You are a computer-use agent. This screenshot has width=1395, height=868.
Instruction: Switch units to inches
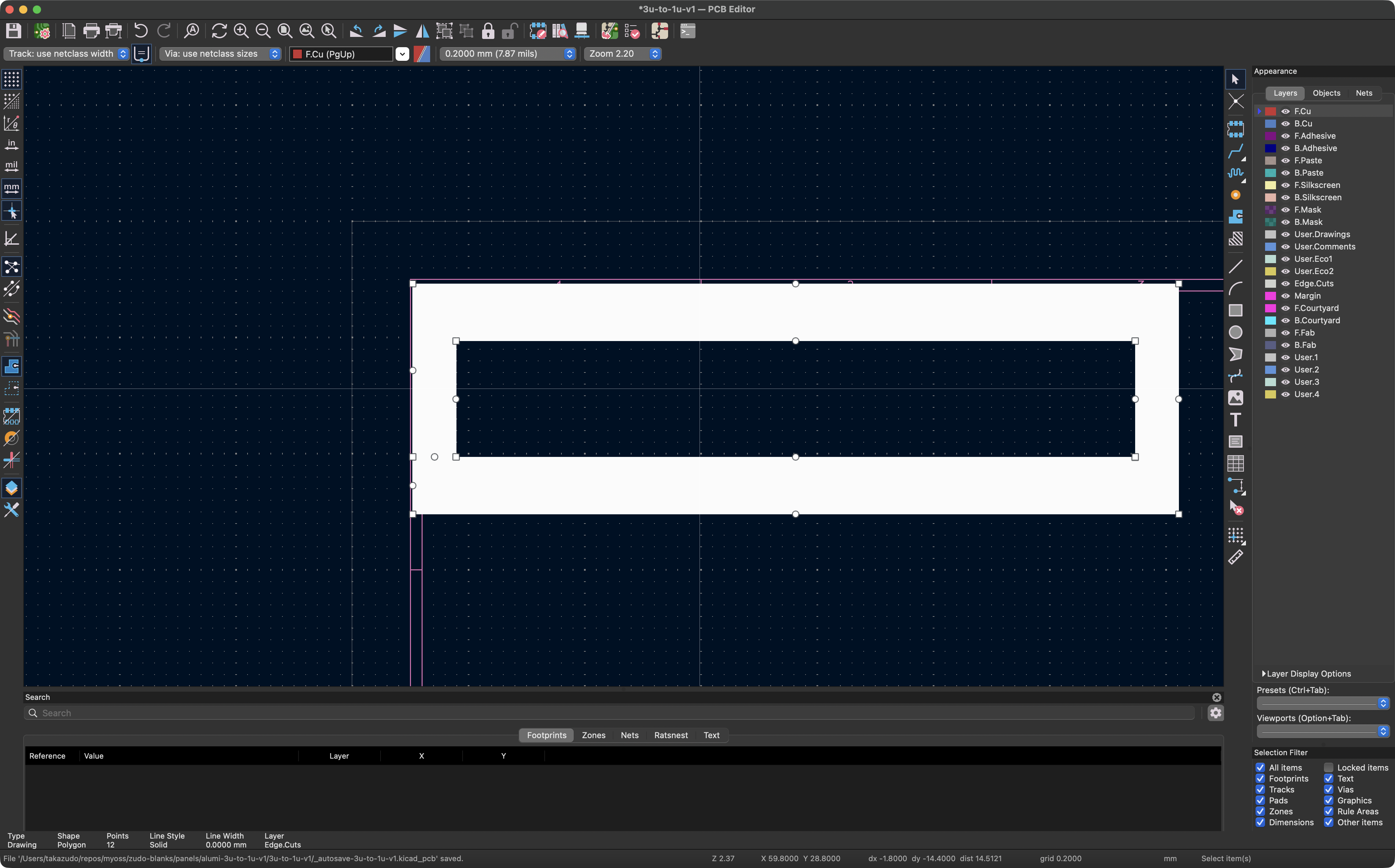point(12,144)
